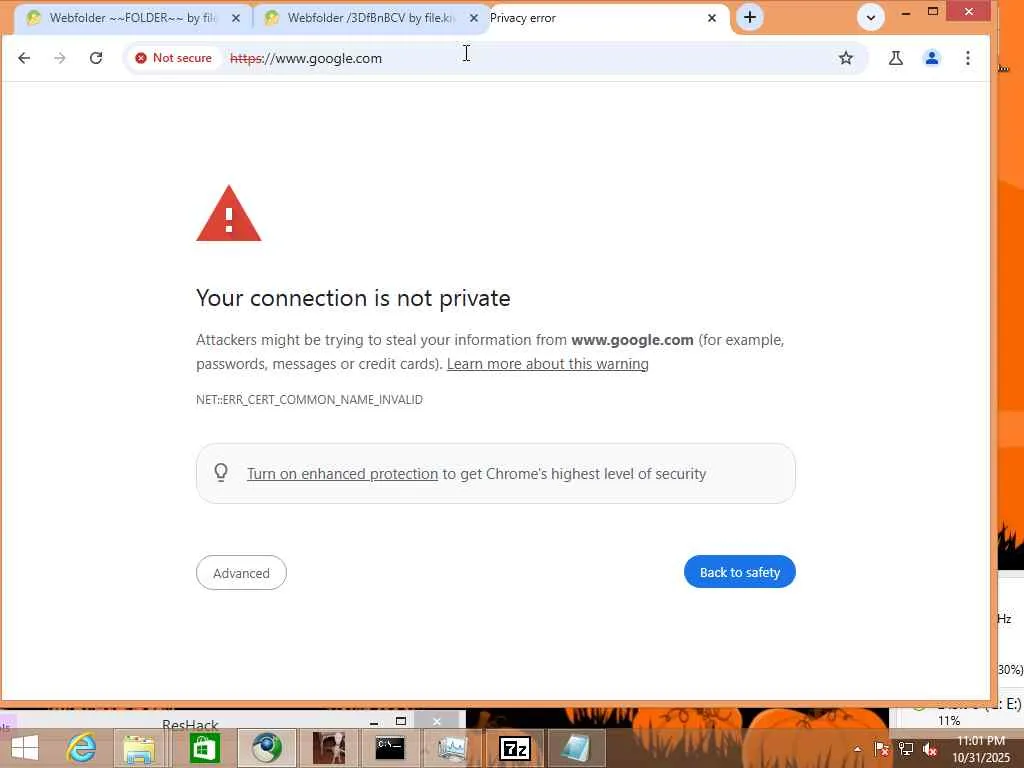Bookmark this page with the star icon
The width and height of the screenshot is (1024, 768).
coord(846,58)
